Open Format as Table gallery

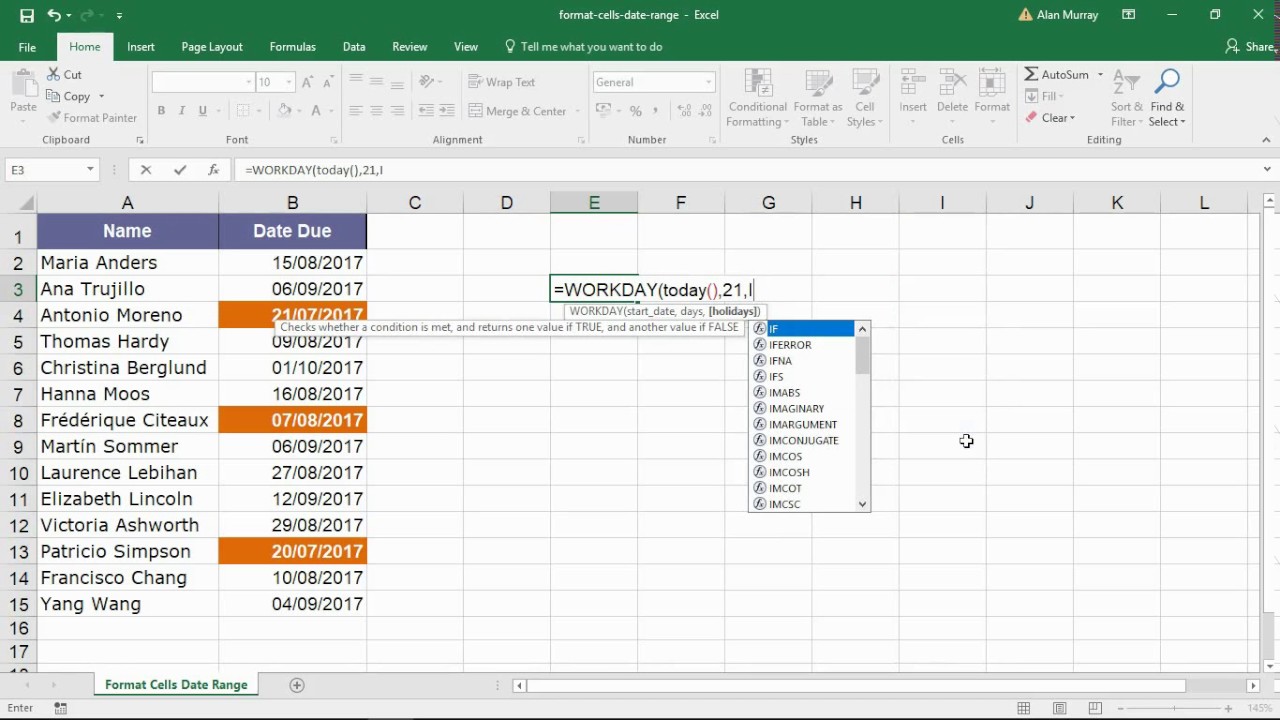[818, 98]
